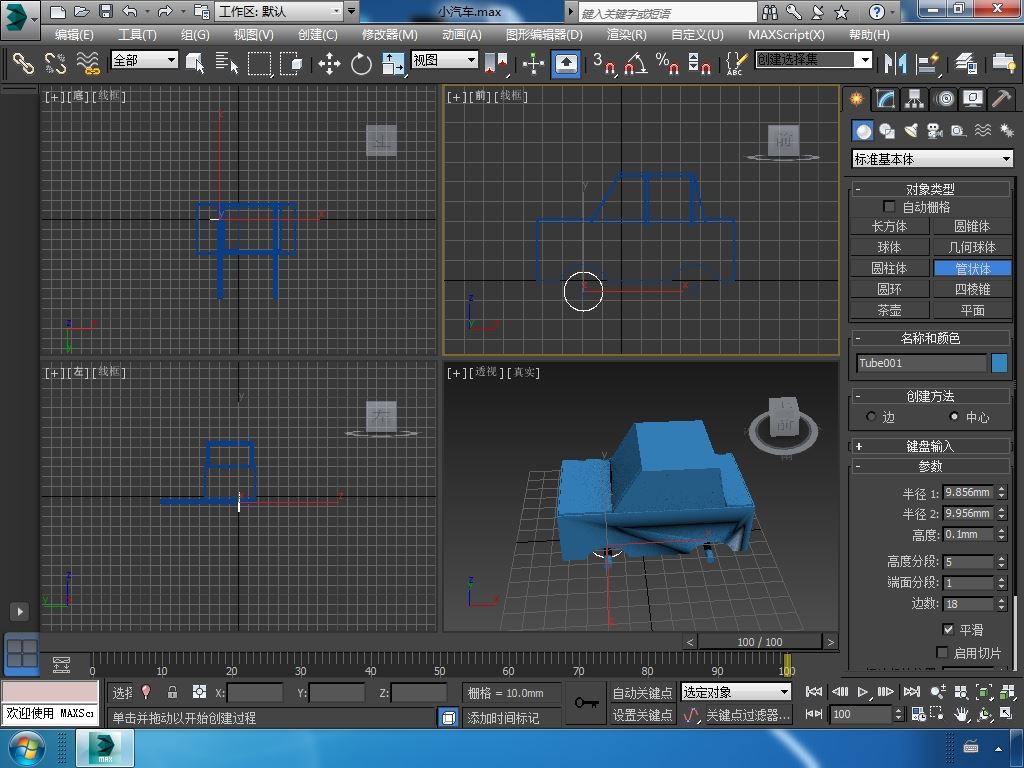
Task: Open the Hierarchy panel tab
Action: (914, 99)
